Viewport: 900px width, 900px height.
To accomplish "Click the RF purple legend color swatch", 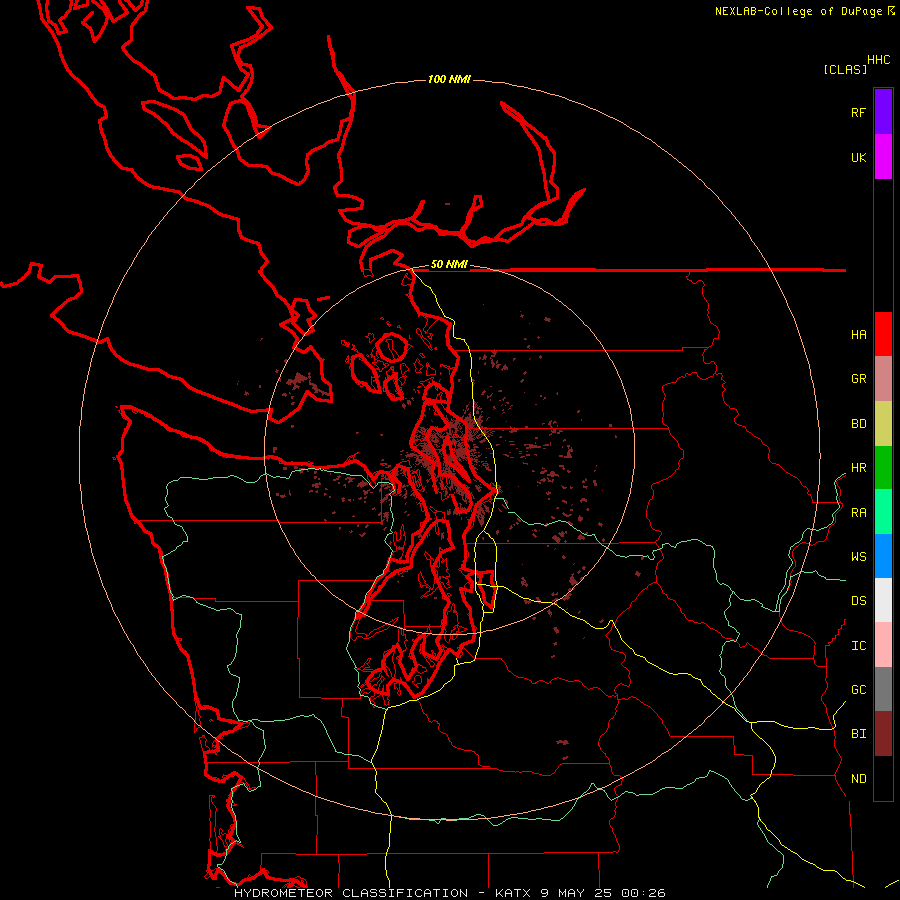I will pos(883,112).
